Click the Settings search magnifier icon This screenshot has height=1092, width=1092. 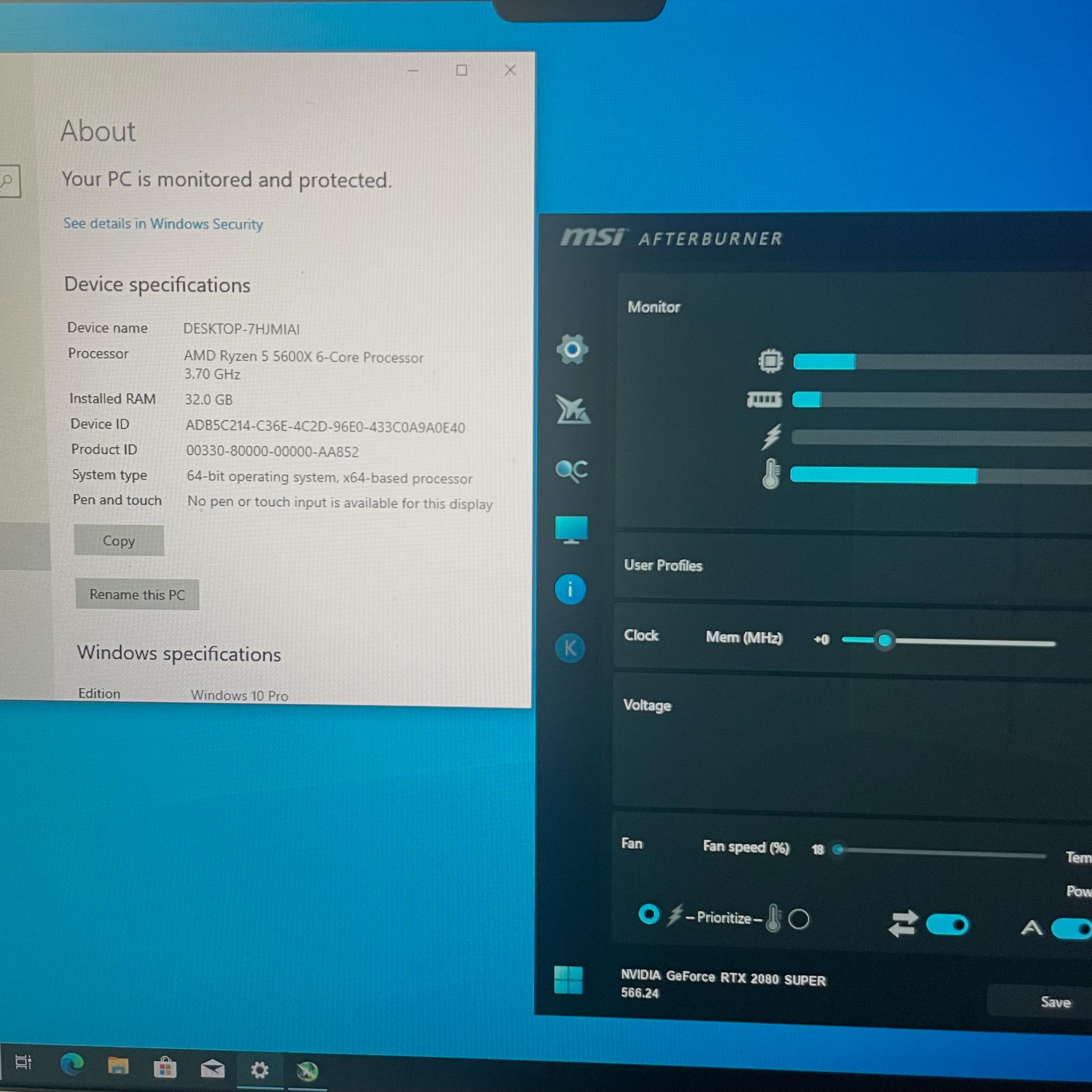[8, 181]
